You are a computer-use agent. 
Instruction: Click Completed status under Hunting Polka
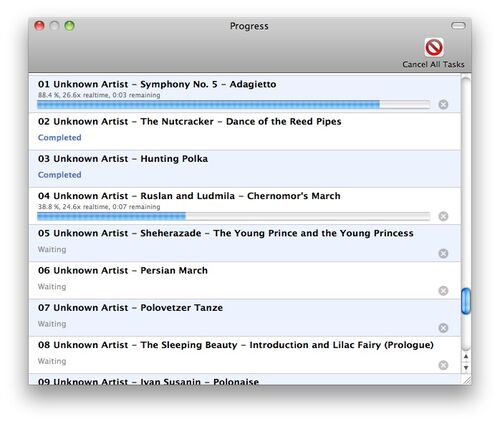click(60, 175)
